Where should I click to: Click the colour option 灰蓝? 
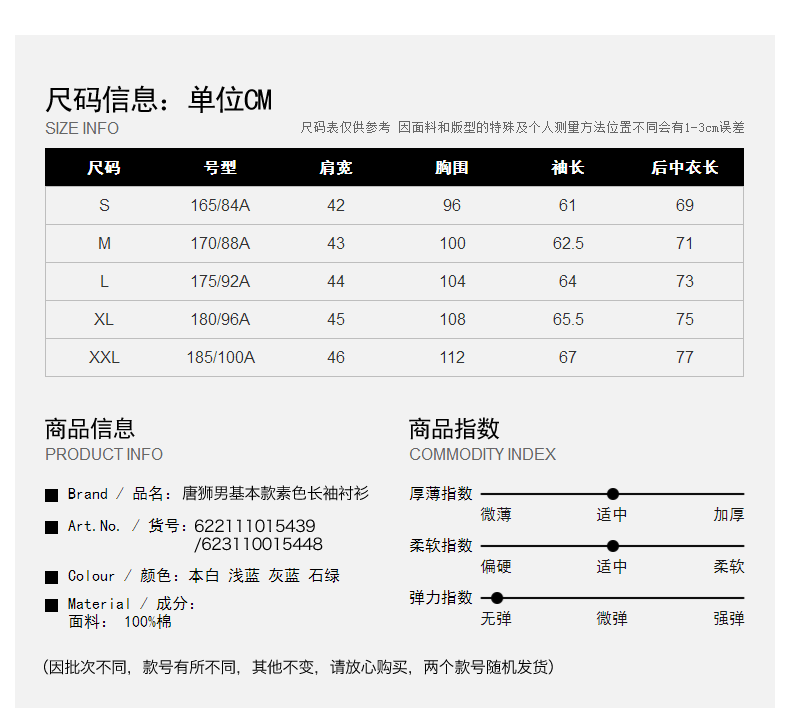(284, 575)
